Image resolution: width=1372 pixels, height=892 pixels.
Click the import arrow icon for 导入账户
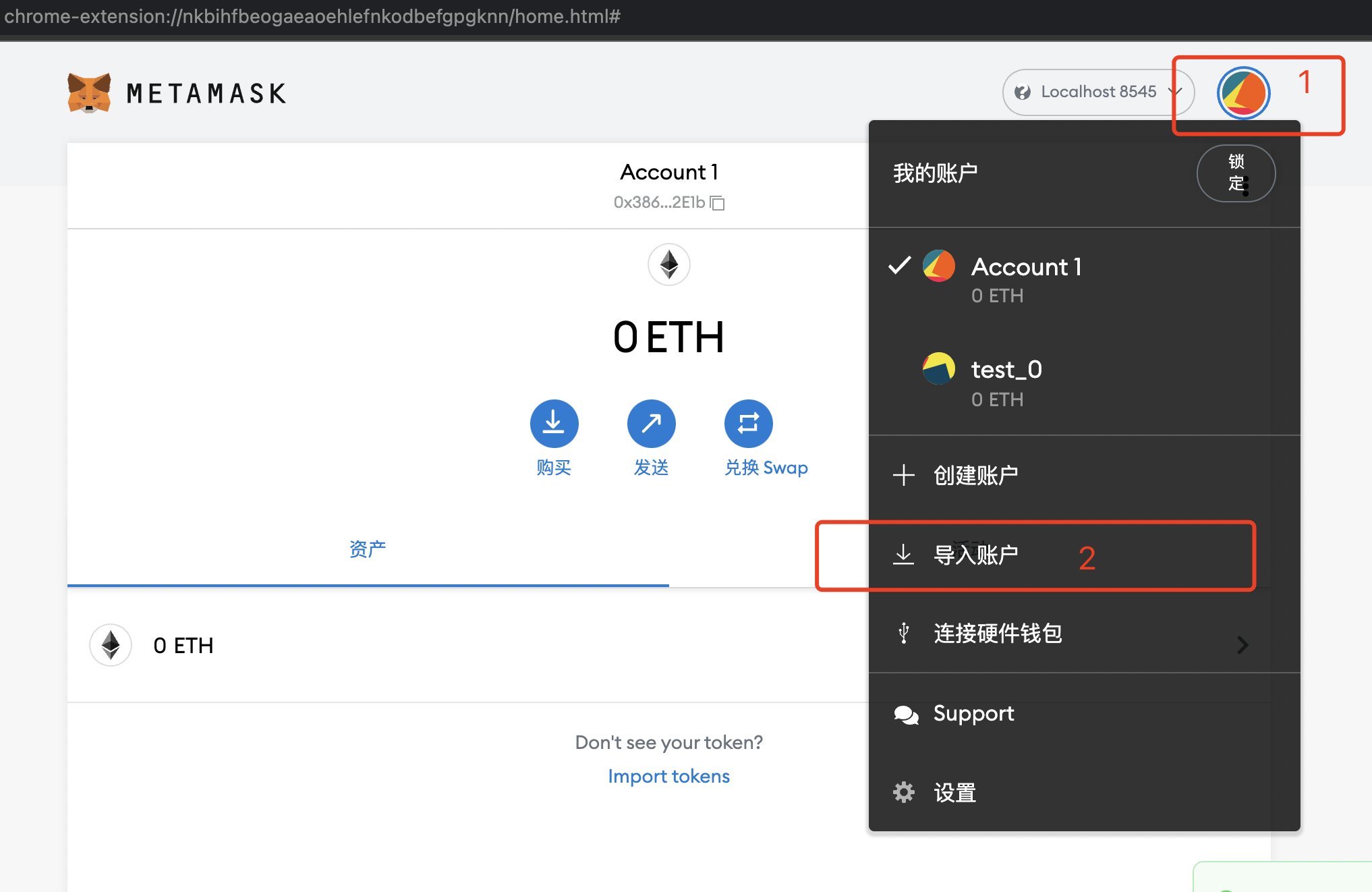pos(903,555)
